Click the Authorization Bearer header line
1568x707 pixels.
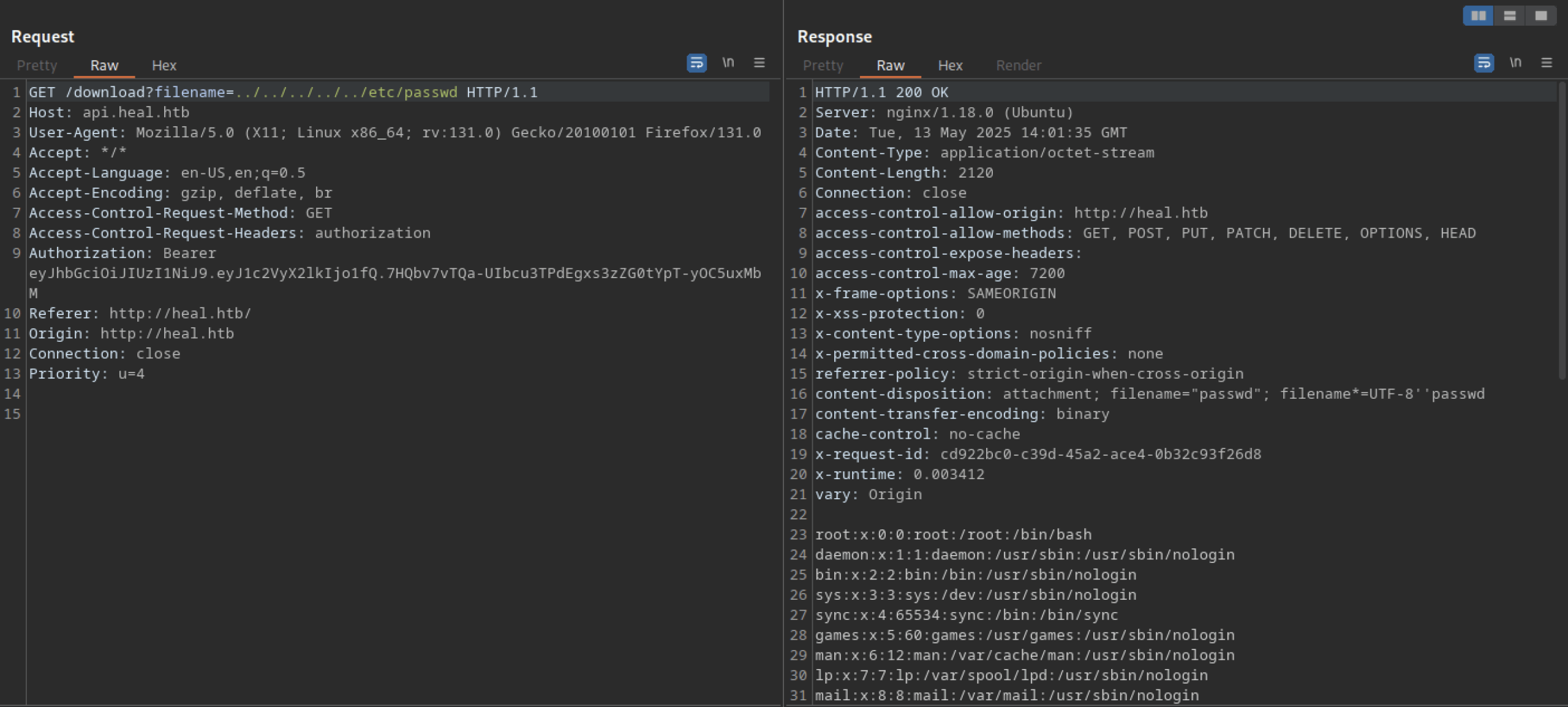pyautogui.click(x=123, y=254)
